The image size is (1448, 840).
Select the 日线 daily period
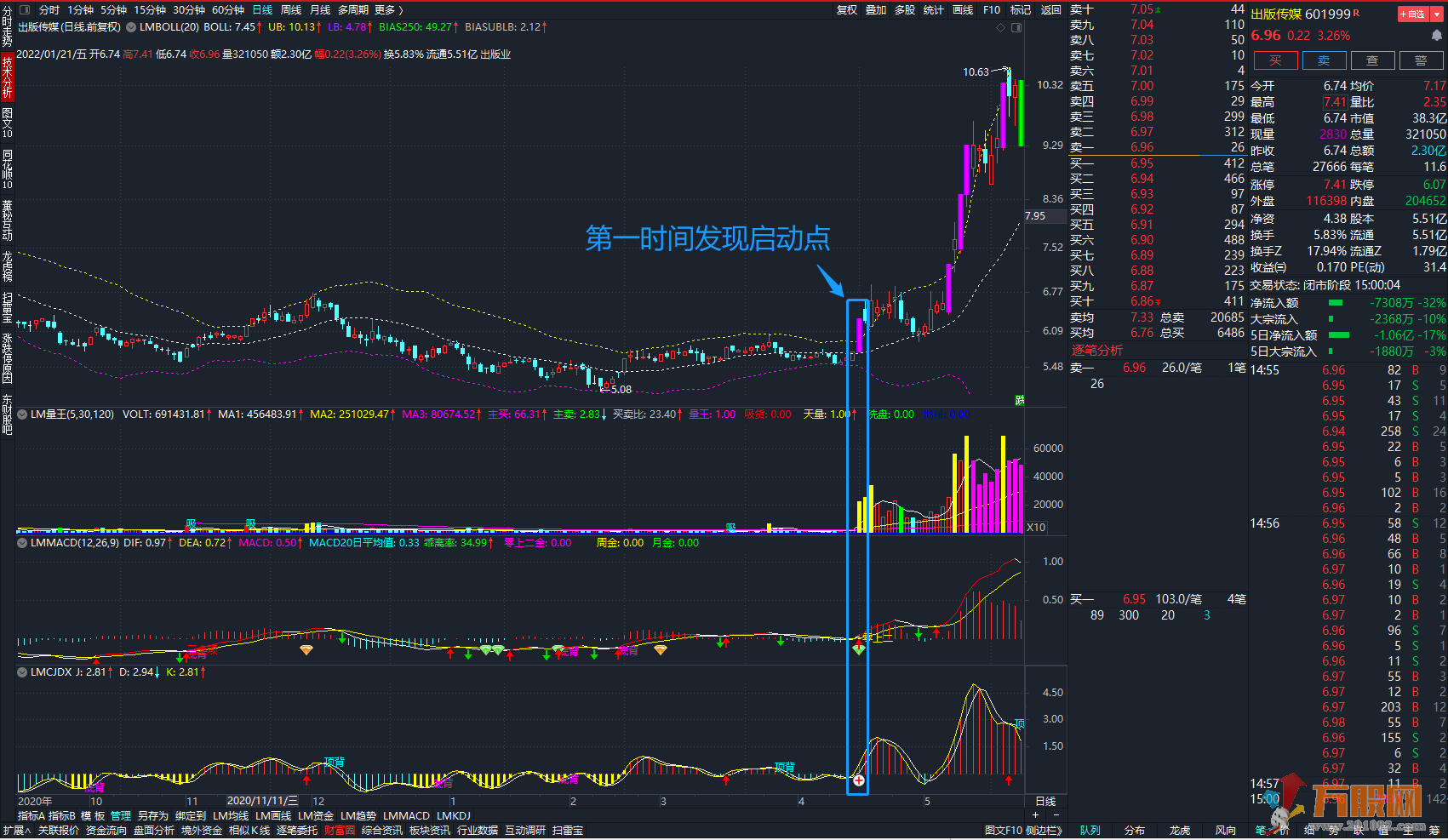point(262,10)
